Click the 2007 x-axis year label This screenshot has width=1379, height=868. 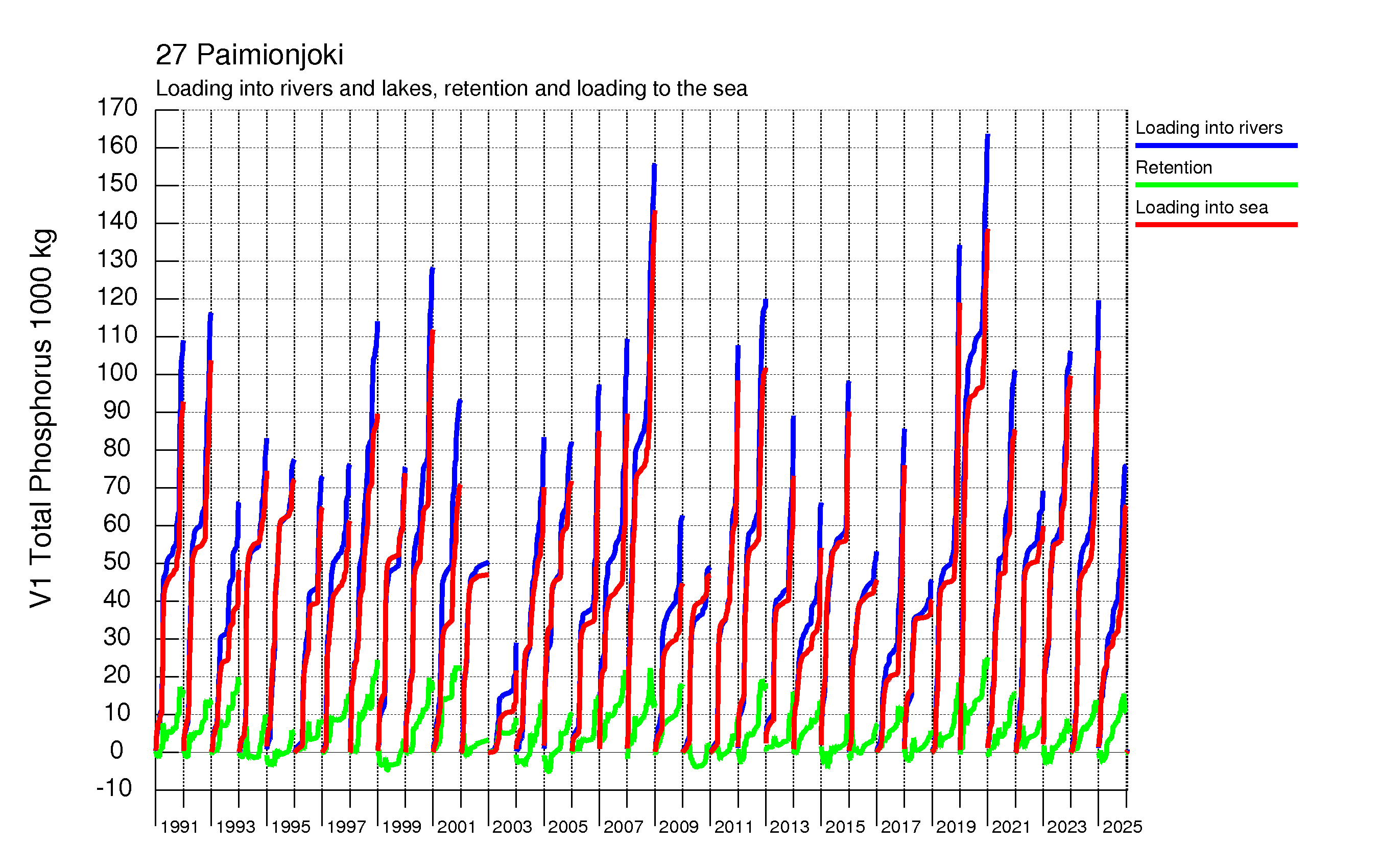tap(623, 827)
